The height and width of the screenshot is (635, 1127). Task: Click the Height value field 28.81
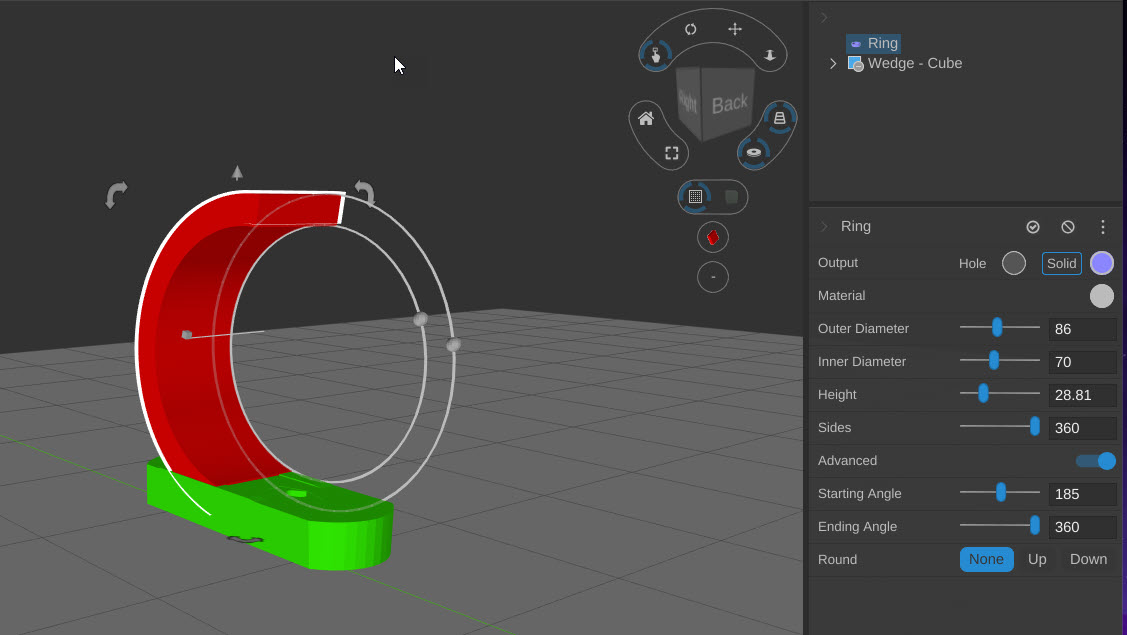point(1082,395)
